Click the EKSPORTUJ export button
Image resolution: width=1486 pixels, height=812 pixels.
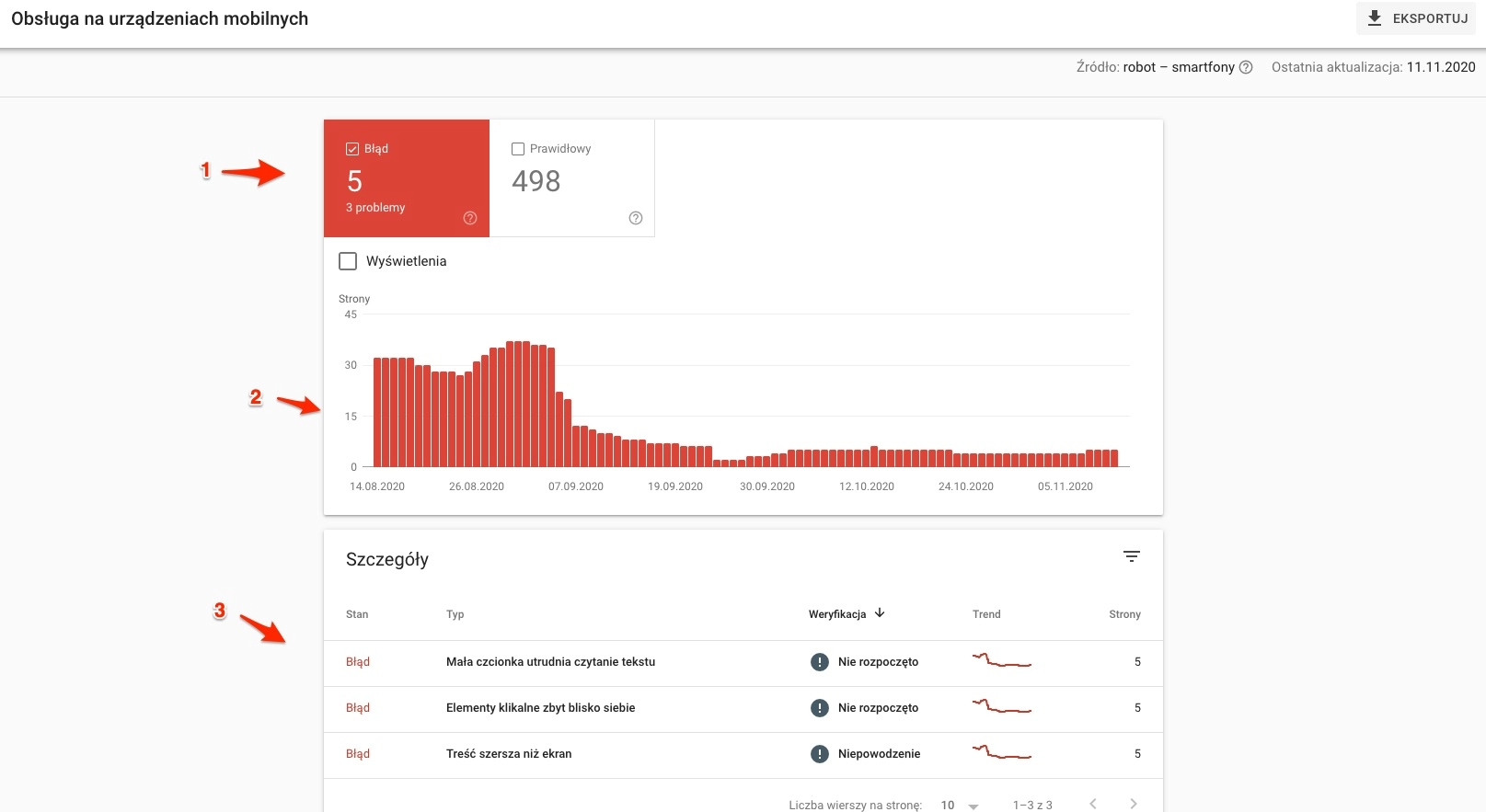point(1415,18)
